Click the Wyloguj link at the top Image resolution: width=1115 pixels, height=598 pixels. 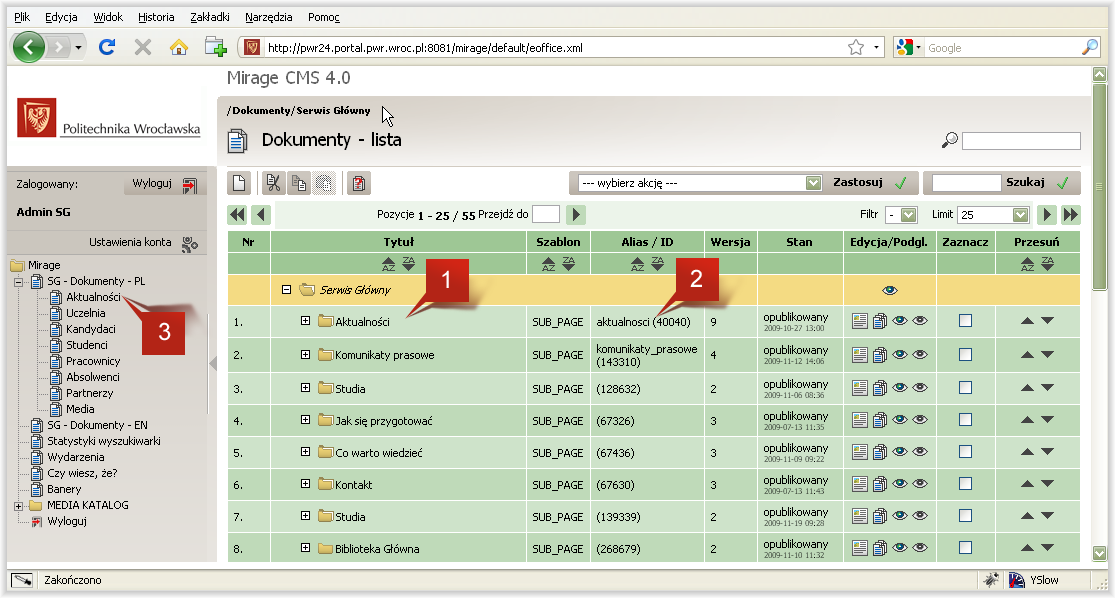click(151, 183)
